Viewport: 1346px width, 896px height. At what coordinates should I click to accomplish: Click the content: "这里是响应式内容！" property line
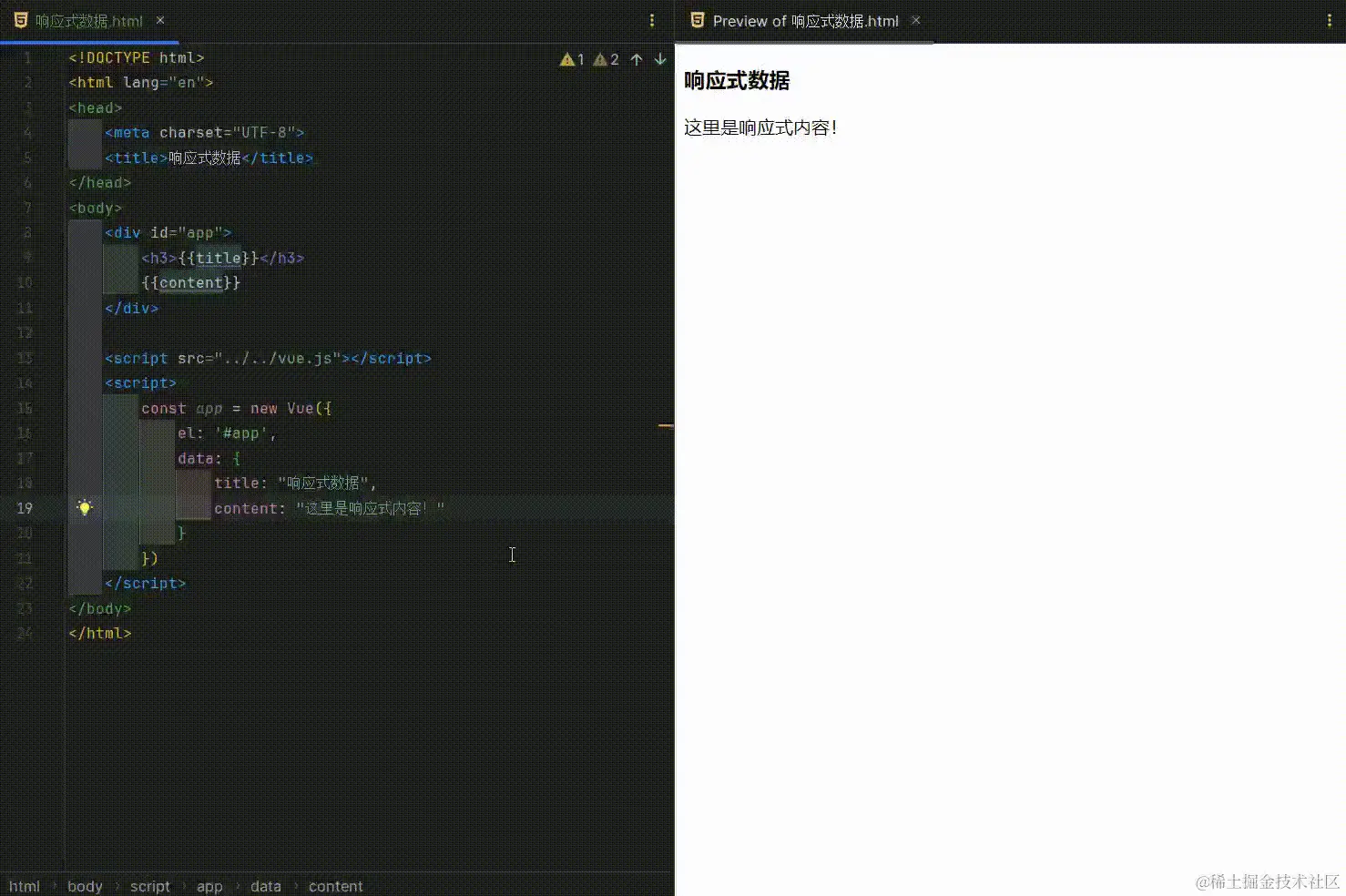tap(330, 508)
